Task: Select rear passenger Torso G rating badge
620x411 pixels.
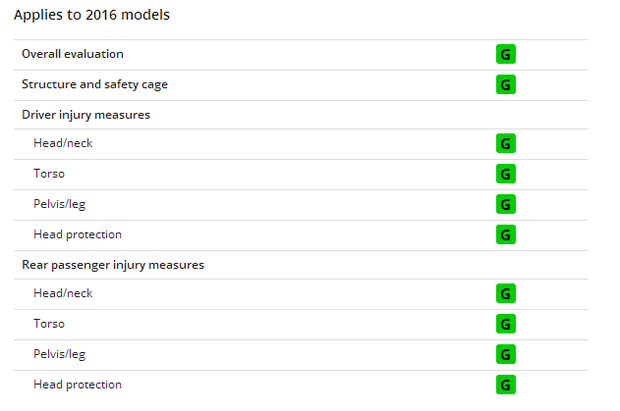Action: pos(505,324)
